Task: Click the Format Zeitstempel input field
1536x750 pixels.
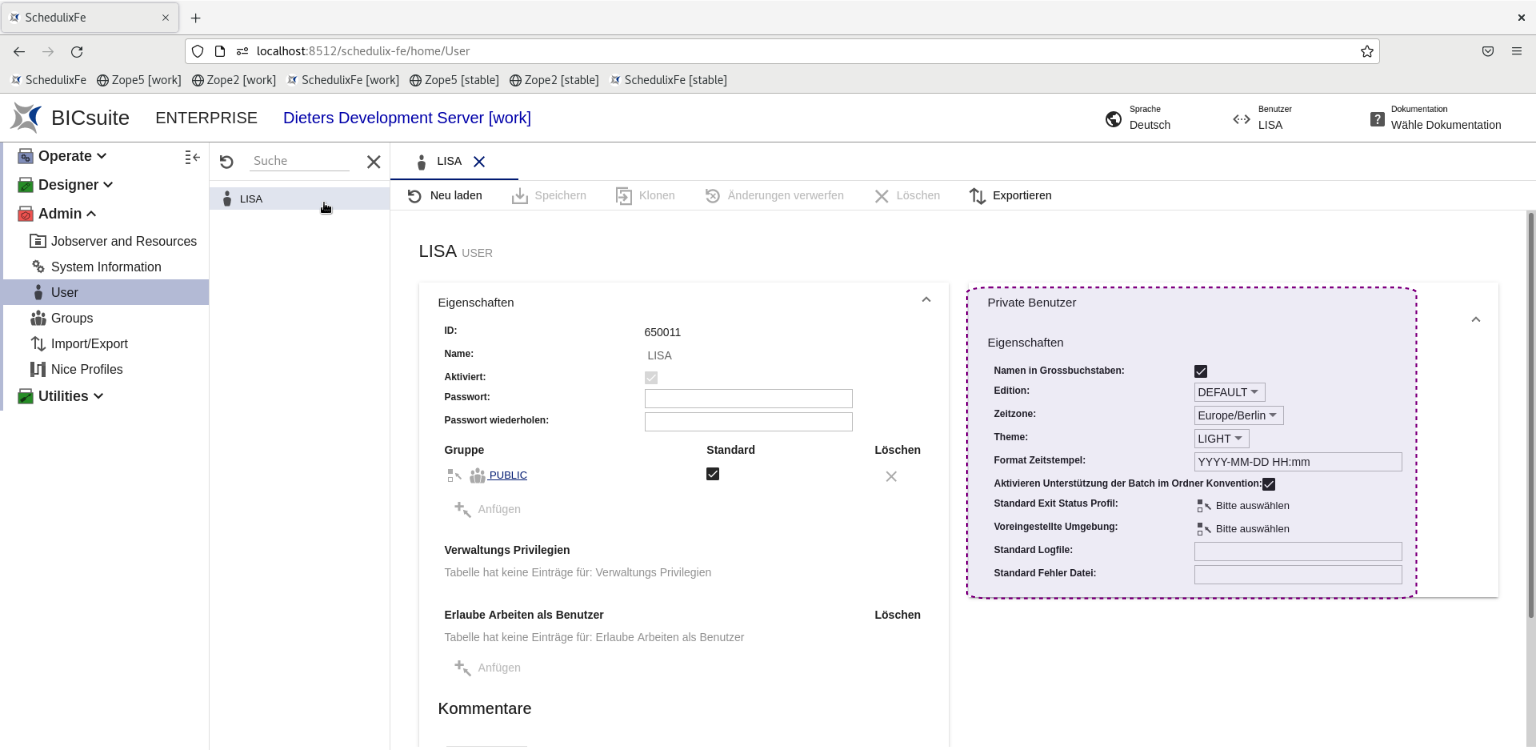Action: pyautogui.click(x=1297, y=462)
